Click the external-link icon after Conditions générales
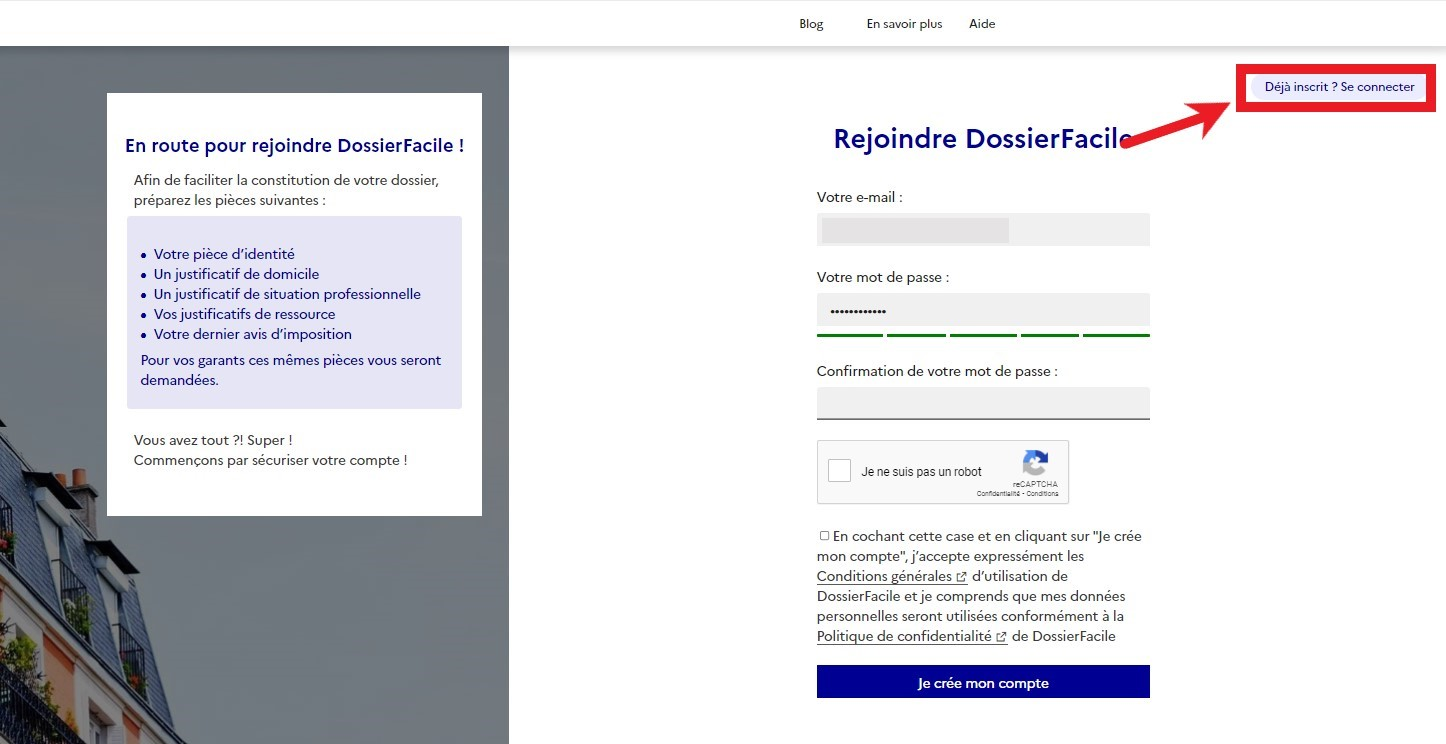Viewport: 1446px width, 744px height. click(962, 577)
